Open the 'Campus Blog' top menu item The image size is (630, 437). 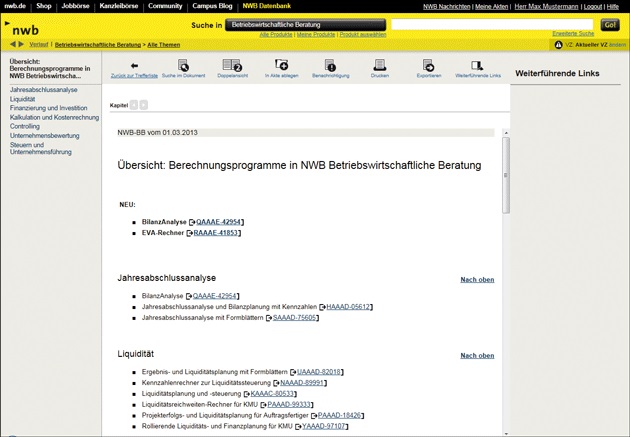tap(211, 6)
